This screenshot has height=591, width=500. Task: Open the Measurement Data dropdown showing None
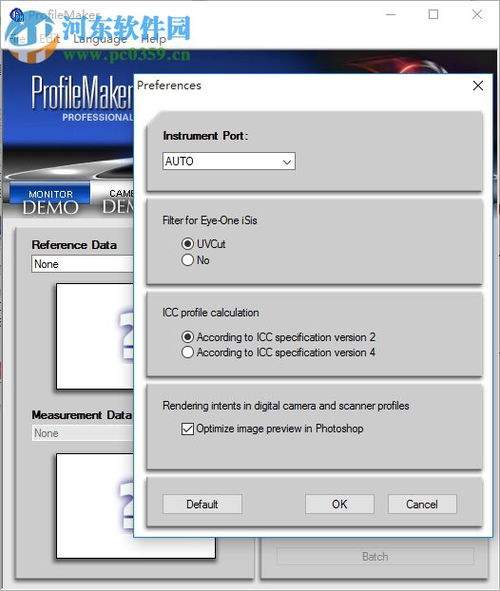83,433
